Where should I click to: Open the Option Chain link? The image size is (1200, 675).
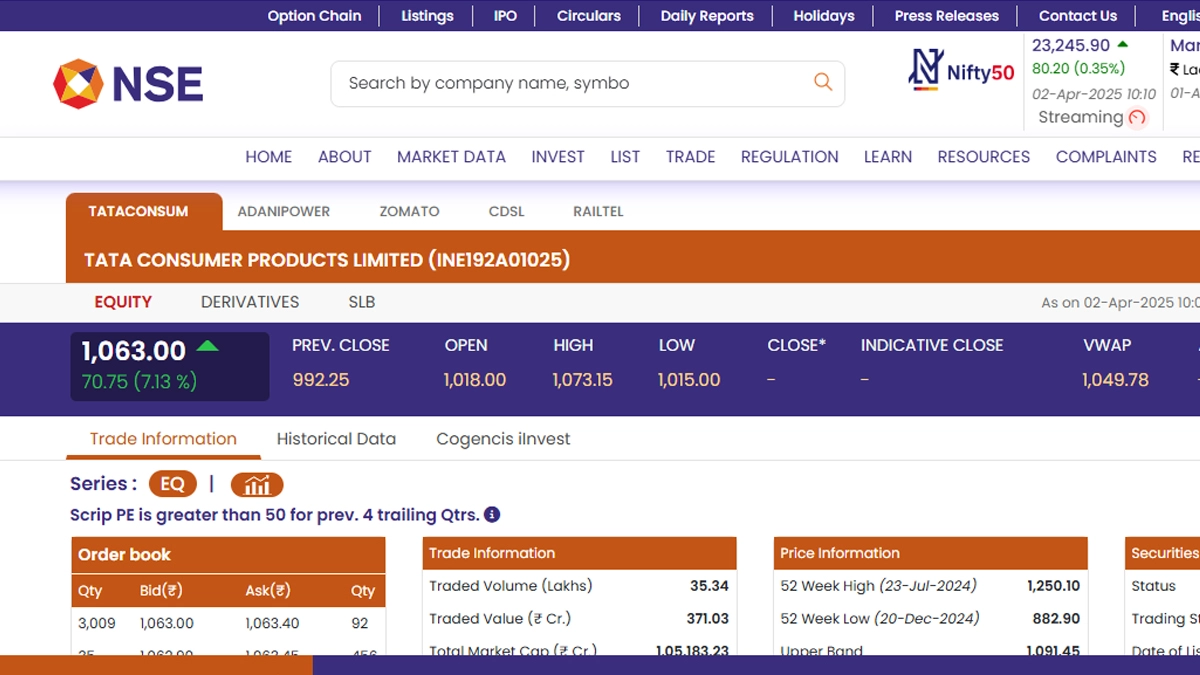point(314,16)
